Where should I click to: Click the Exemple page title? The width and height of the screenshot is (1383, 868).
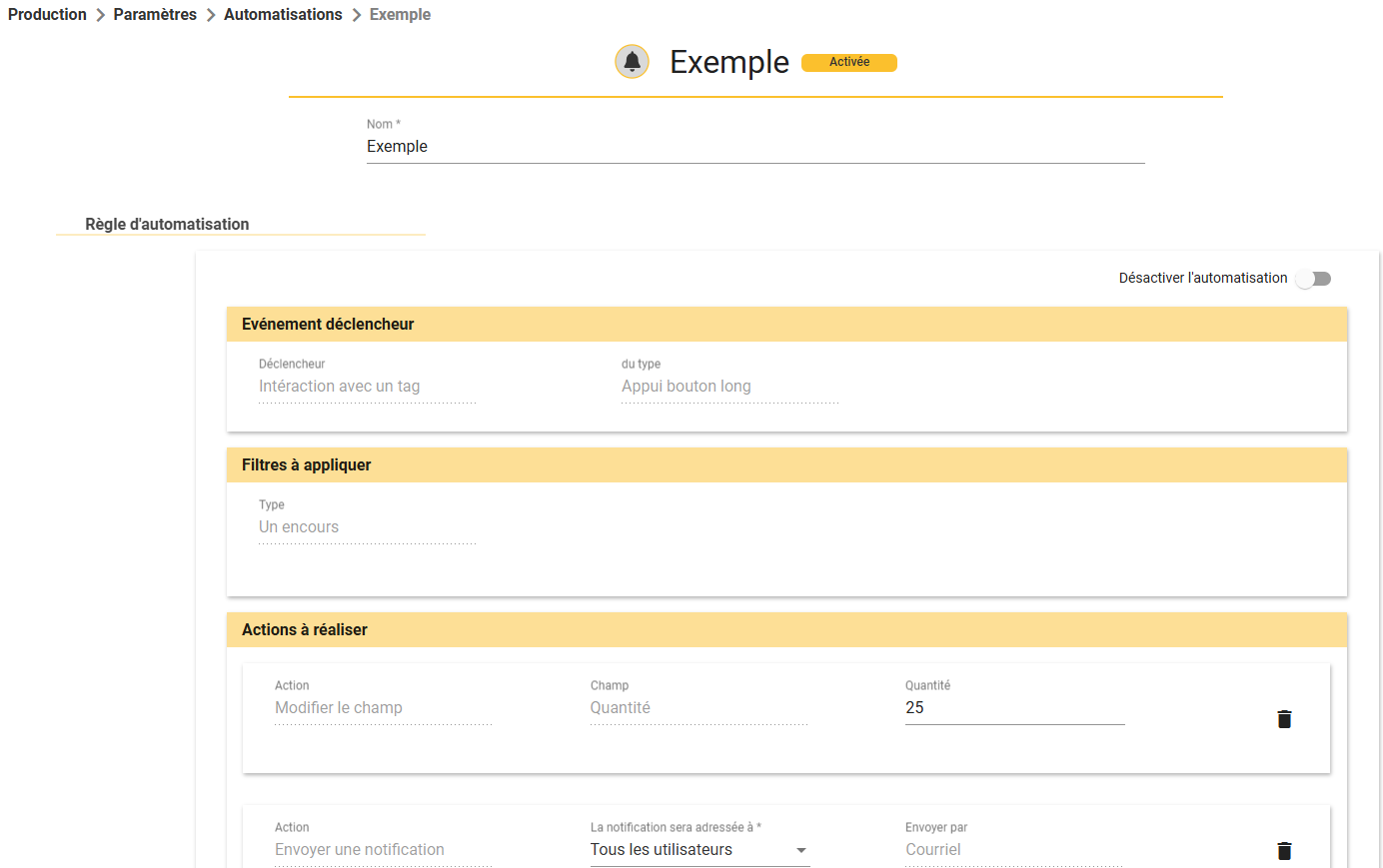pos(729,62)
